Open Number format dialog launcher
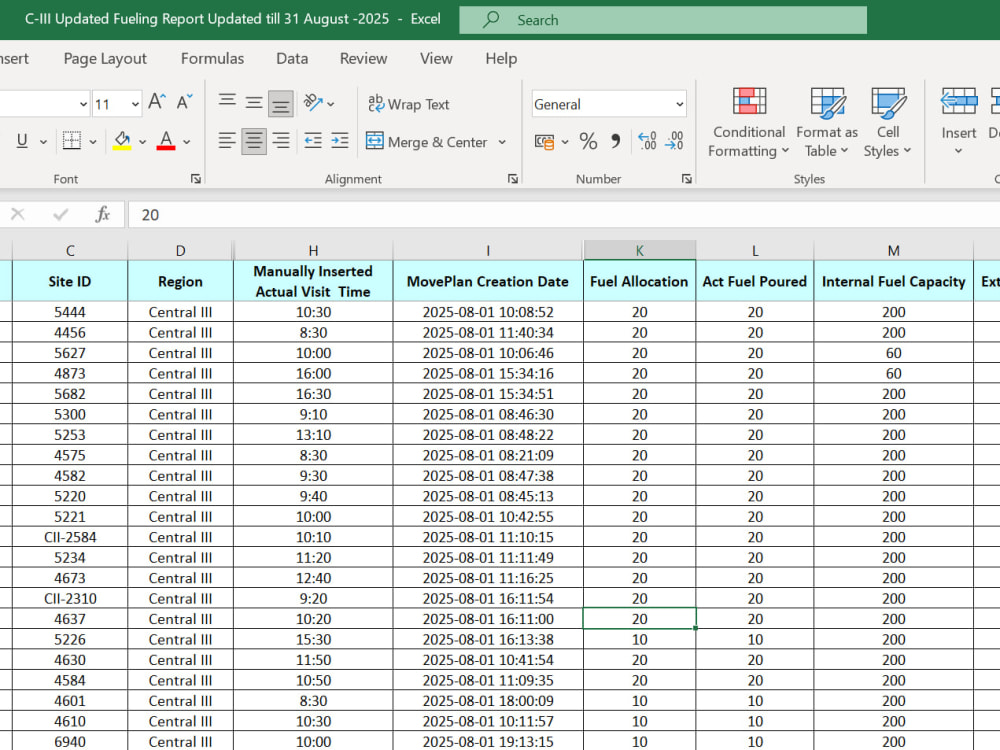 point(686,179)
